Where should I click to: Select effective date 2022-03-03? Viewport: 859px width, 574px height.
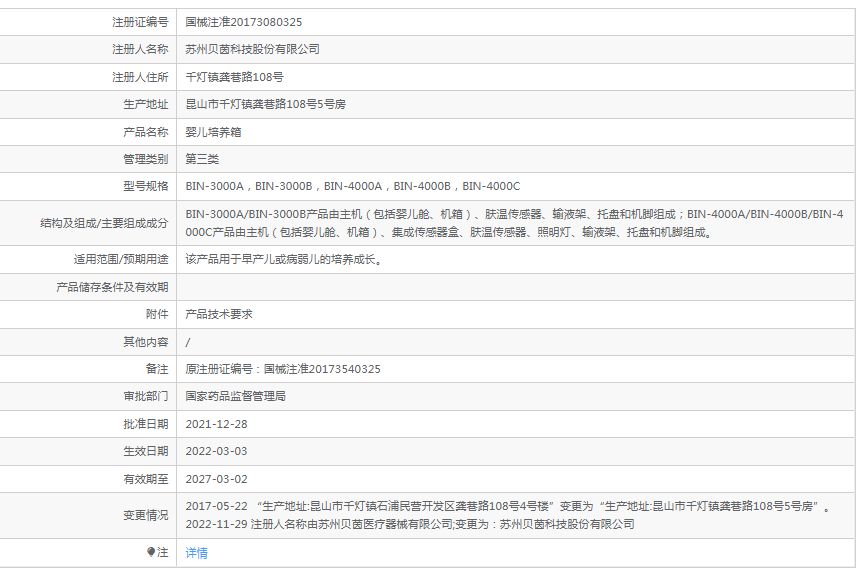pos(216,451)
